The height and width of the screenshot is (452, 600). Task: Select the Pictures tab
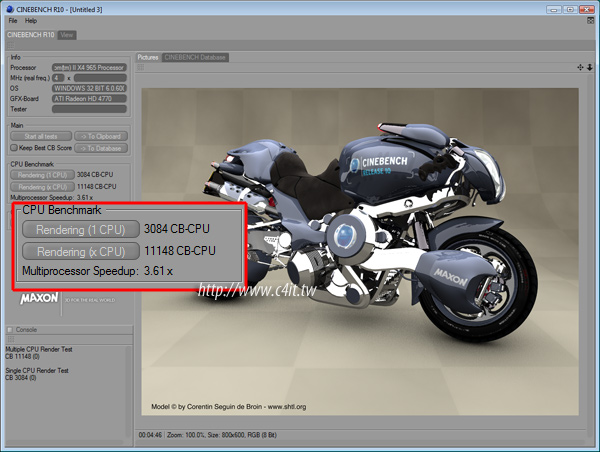click(x=148, y=57)
